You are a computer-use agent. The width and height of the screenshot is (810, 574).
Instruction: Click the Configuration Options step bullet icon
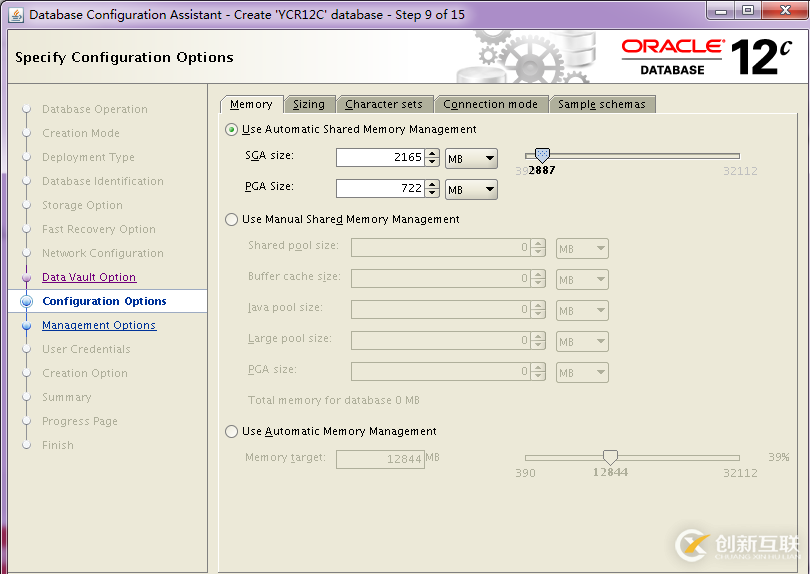pyautogui.click(x=26, y=302)
